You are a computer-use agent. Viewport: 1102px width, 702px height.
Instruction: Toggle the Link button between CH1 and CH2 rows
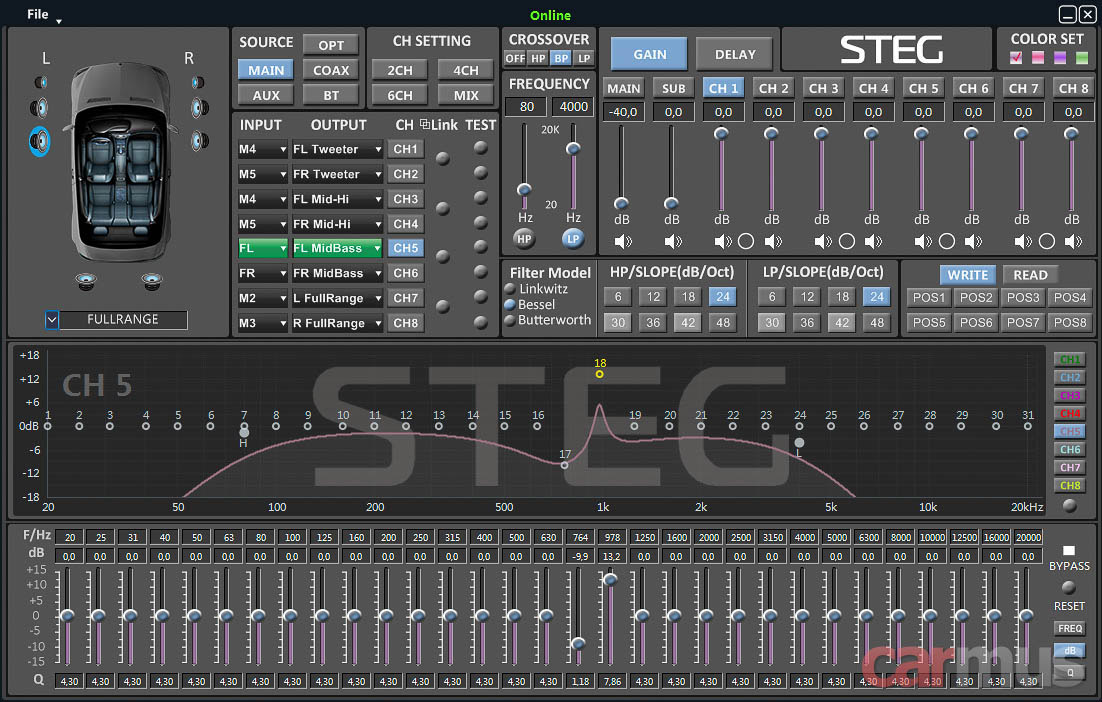tap(443, 159)
